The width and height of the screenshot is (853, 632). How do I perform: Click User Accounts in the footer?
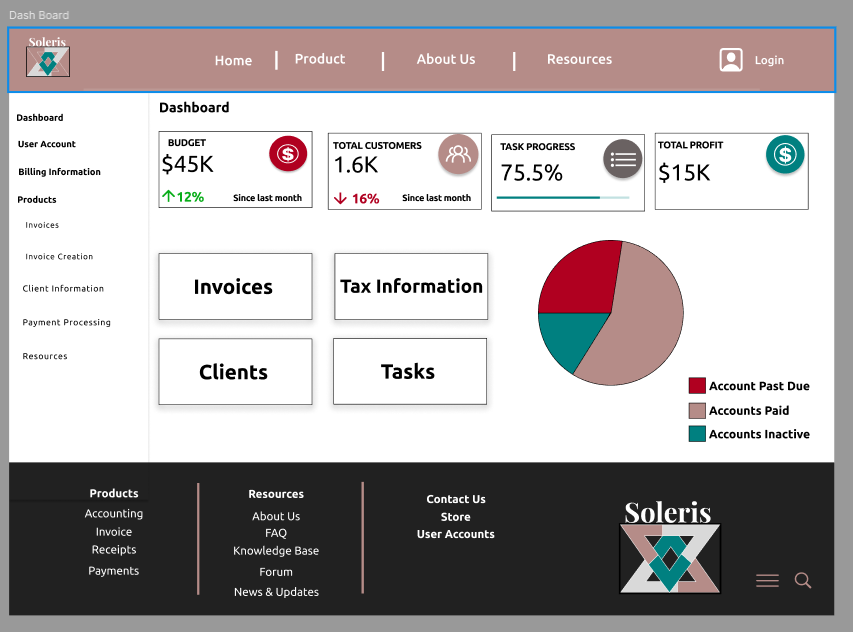click(456, 534)
